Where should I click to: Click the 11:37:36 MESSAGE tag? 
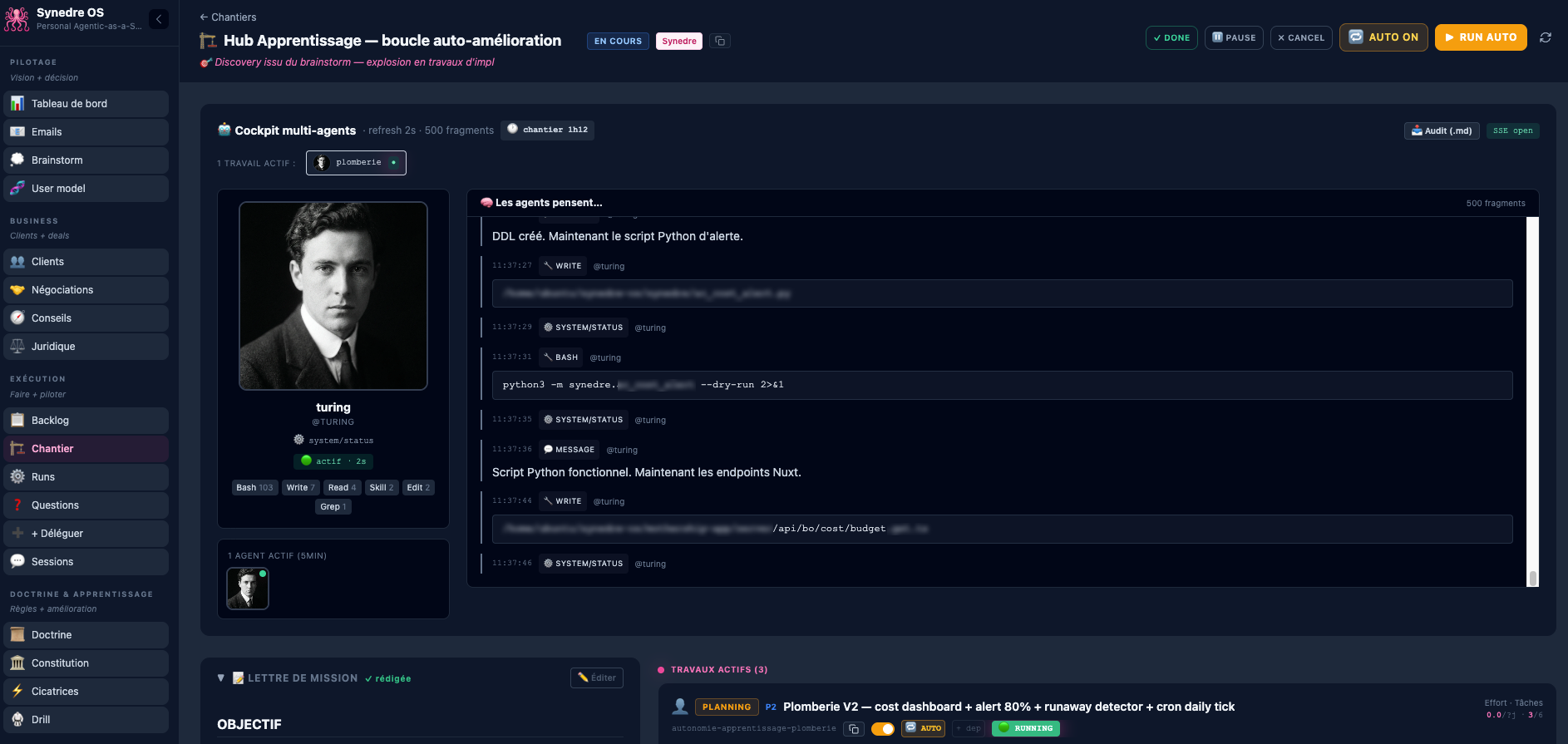tap(570, 450)
